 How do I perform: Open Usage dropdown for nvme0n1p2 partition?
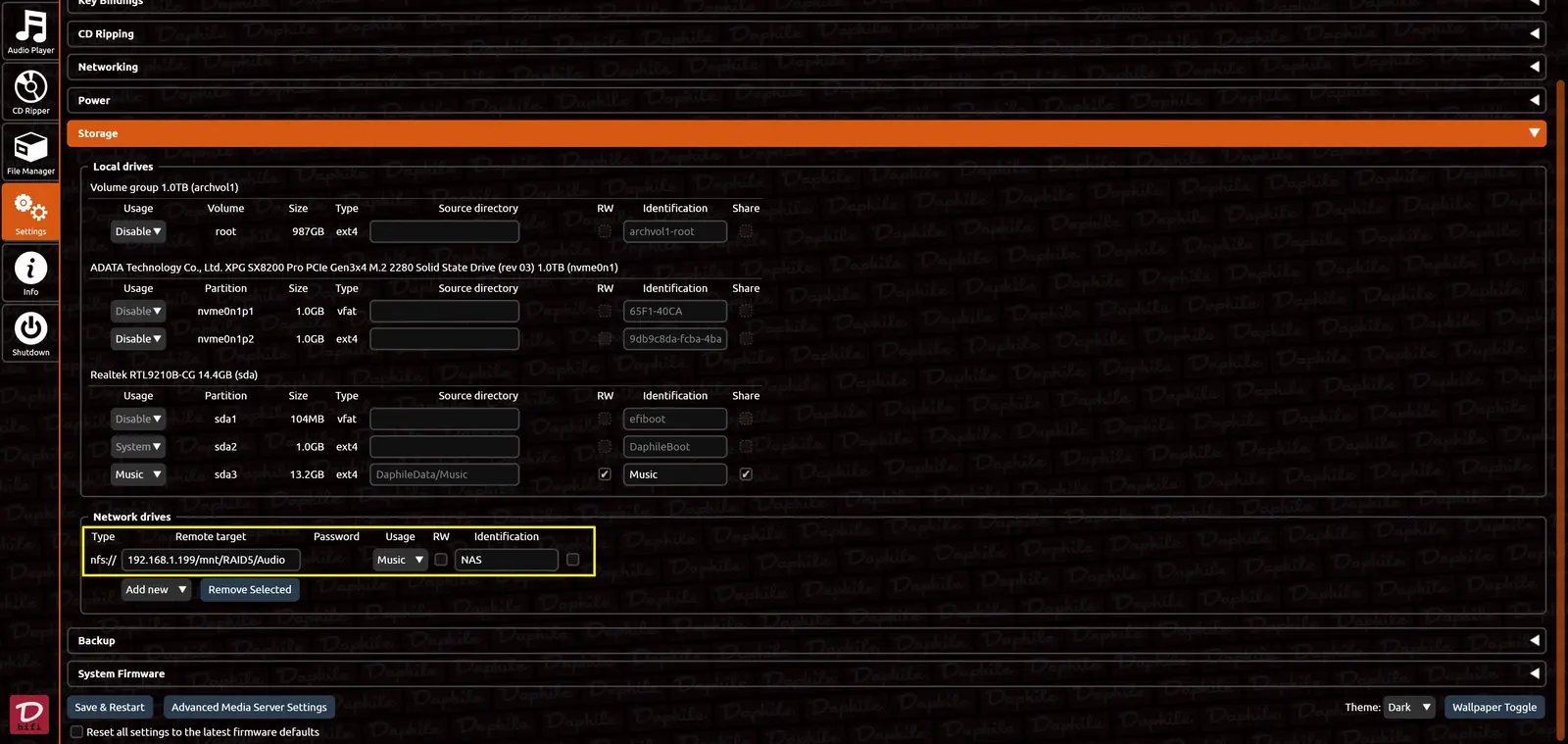(x=138, y=339)
